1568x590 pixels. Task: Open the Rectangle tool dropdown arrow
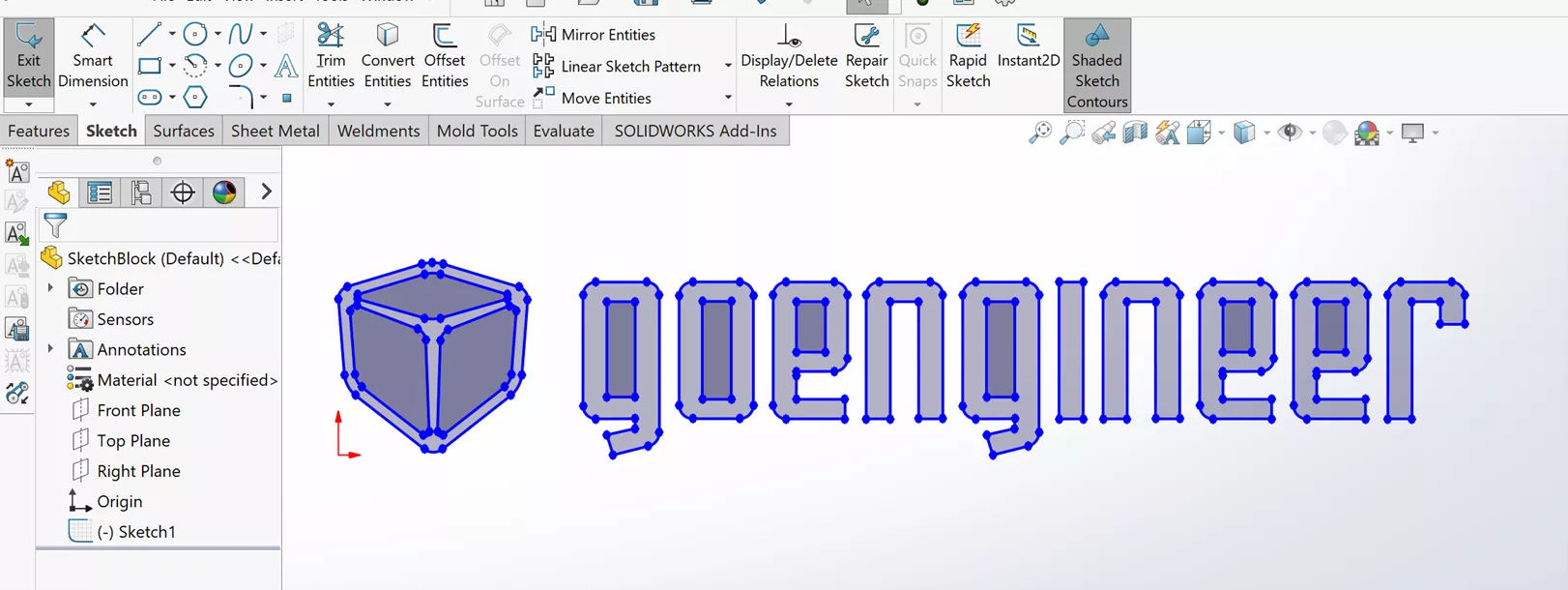pos(172,66)
